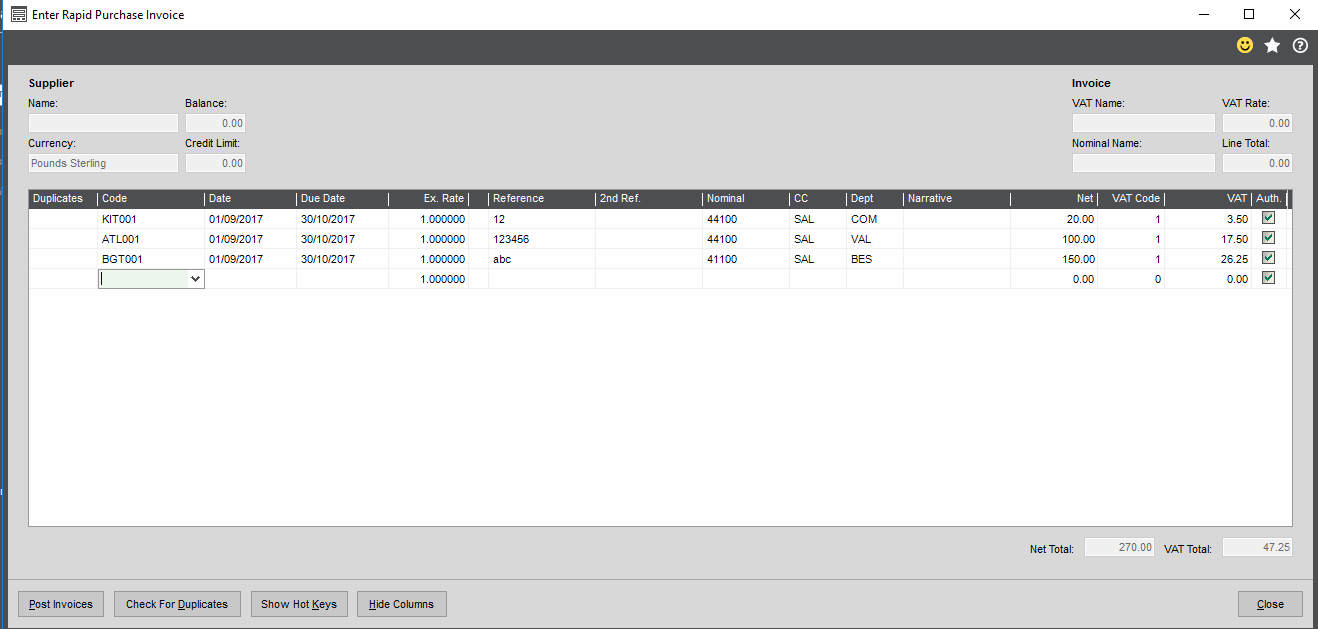Click the Nominal column header
This screenshot has width=1318, height=629.
pyautogui.click(x=746, y=199)
